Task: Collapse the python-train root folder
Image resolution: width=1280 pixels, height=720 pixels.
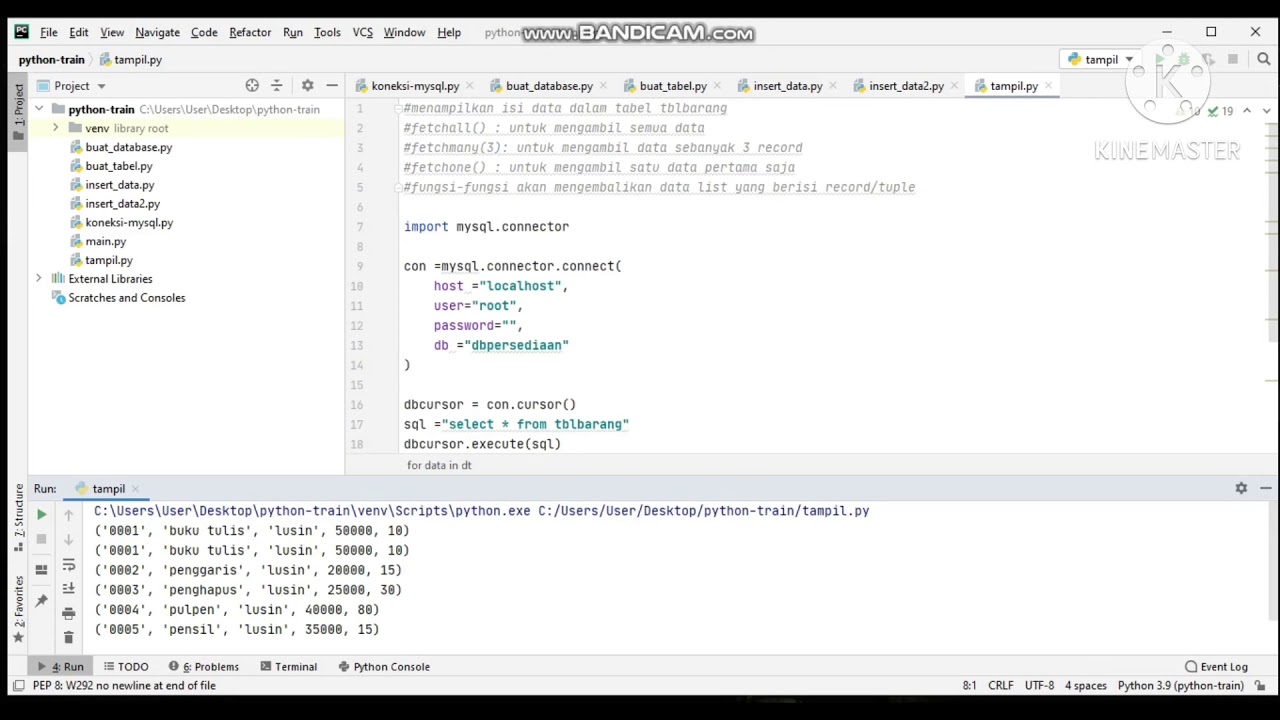Action: (x=39, y=109)
